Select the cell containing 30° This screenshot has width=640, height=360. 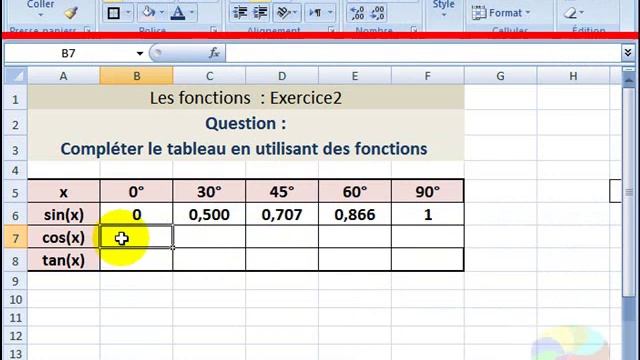[209, 191]
